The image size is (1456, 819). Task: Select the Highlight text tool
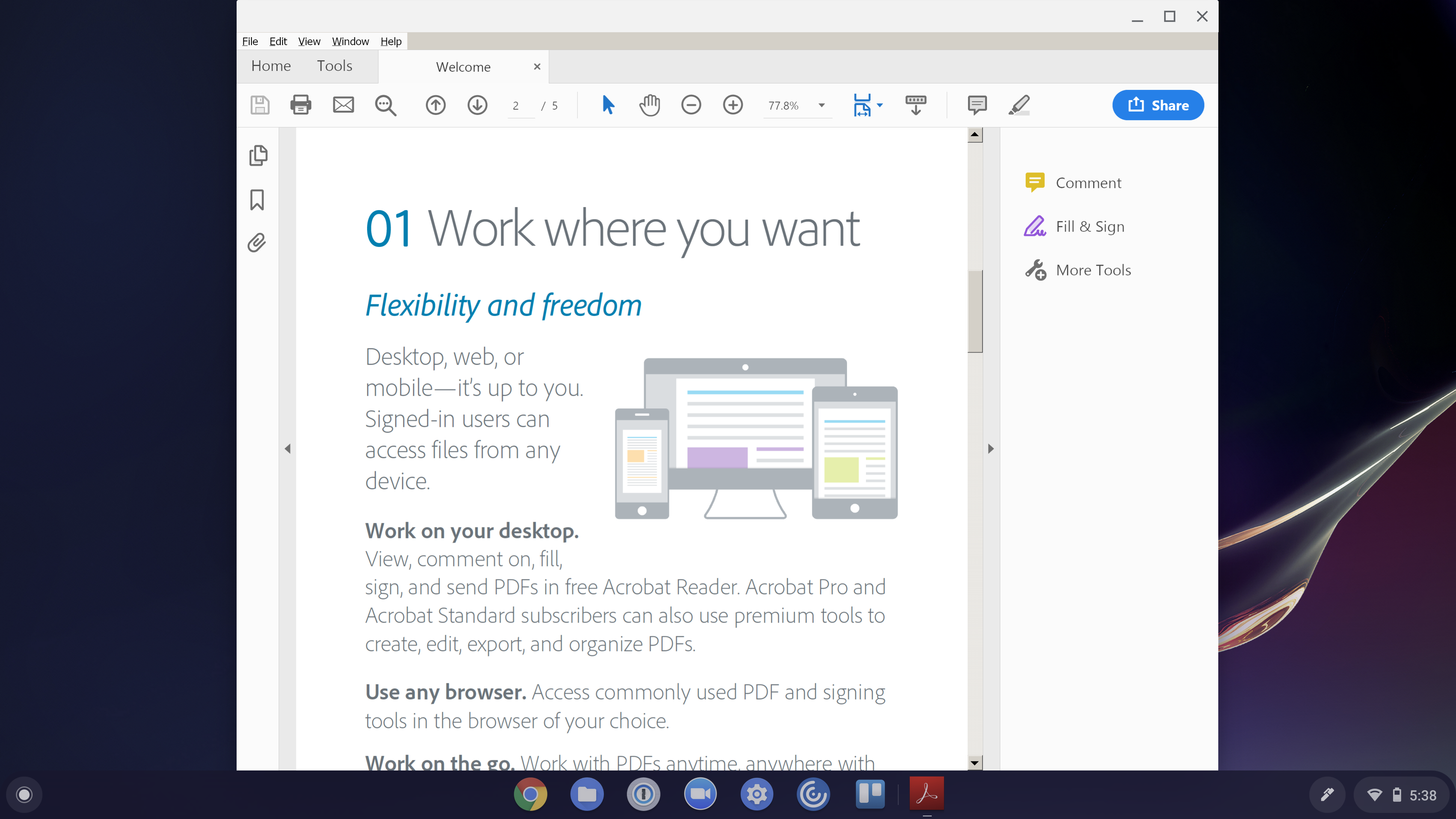click(x=1019, y=105)
